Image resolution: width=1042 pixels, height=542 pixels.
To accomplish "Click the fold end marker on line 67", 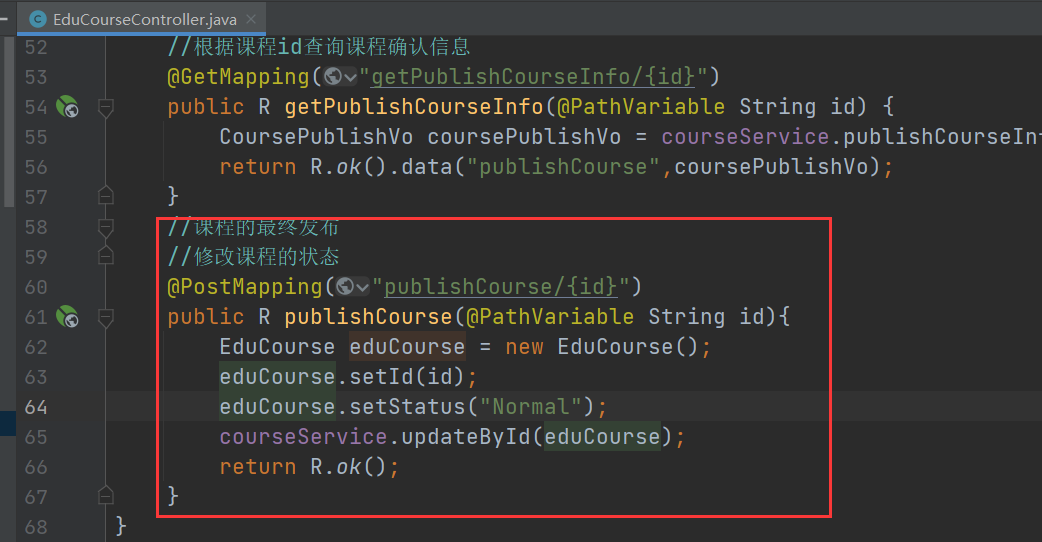I will [106, 496].
